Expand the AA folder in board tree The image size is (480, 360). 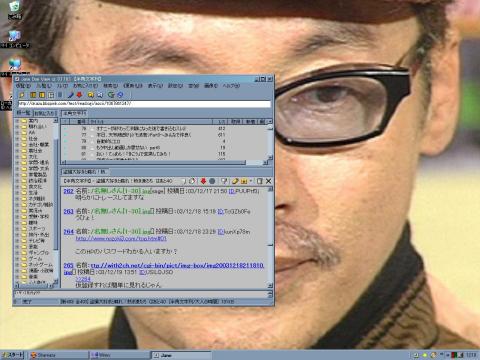(17, 133)
